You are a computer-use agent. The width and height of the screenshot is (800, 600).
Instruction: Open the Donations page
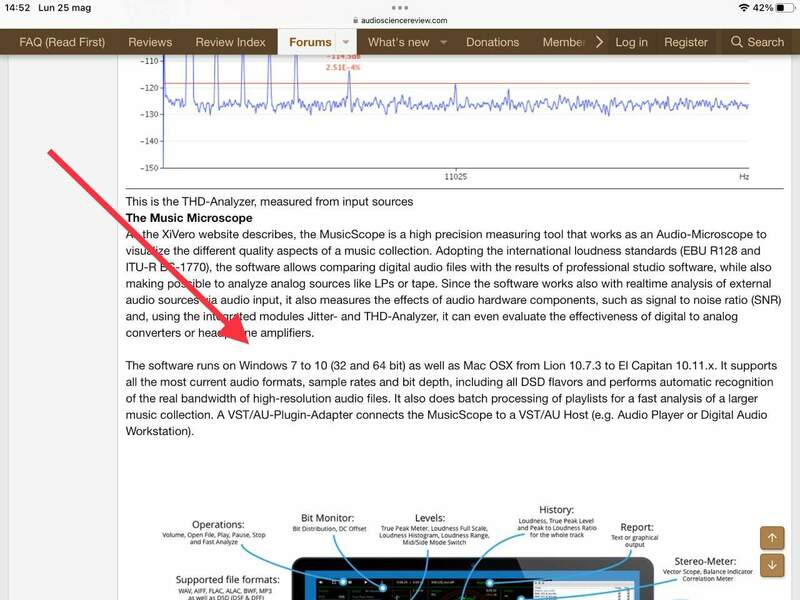coord(492,42)
